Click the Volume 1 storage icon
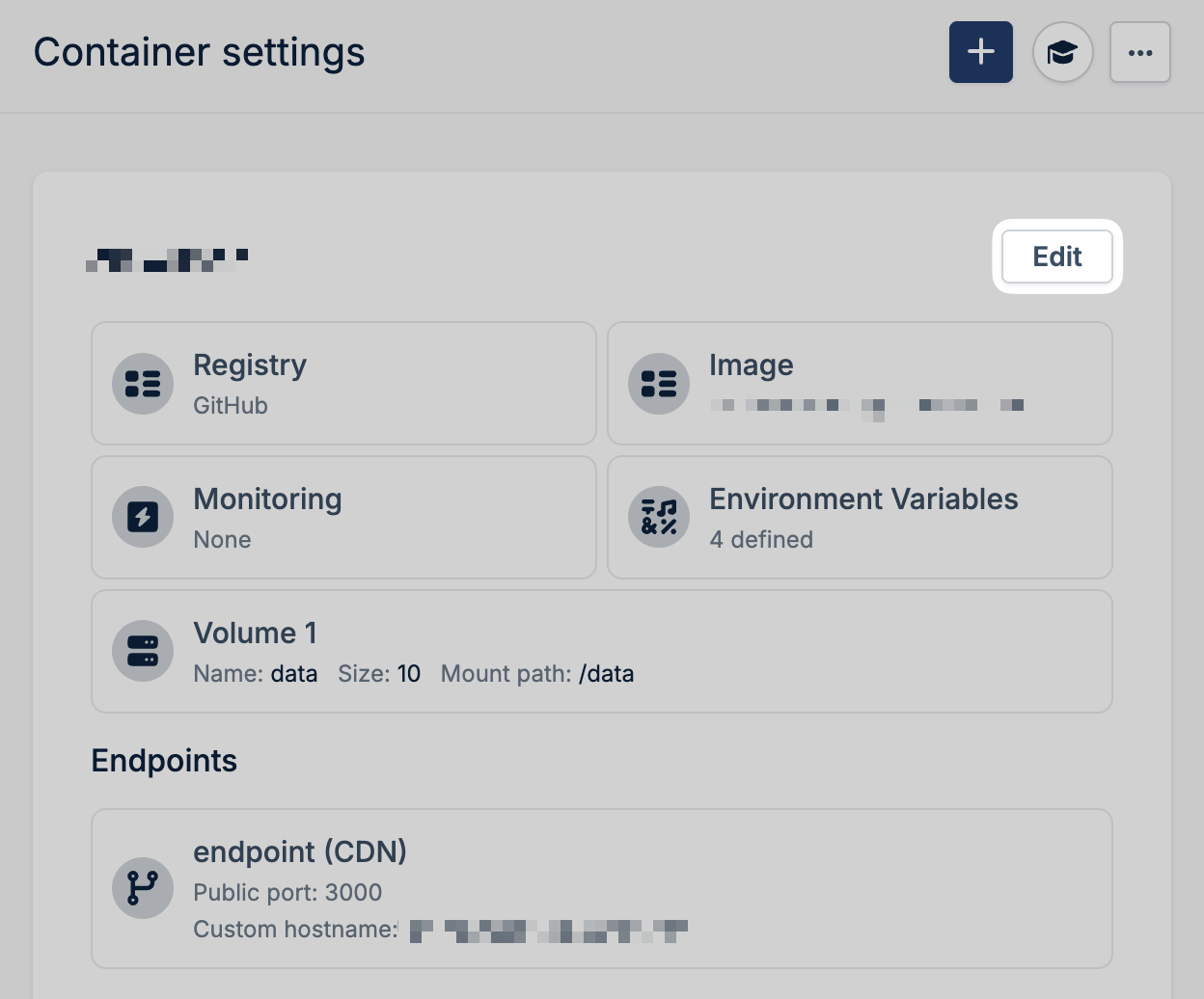The image size is (1204, 999). (142, 652)
